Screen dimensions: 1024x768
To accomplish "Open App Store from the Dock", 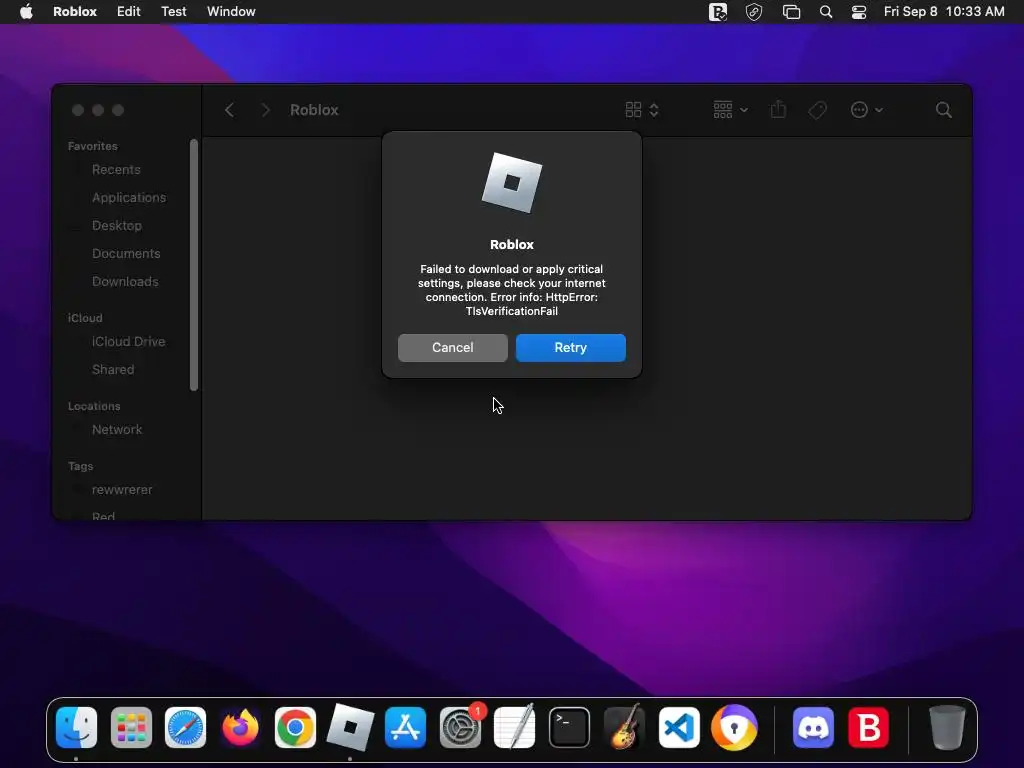I will 405,728.
